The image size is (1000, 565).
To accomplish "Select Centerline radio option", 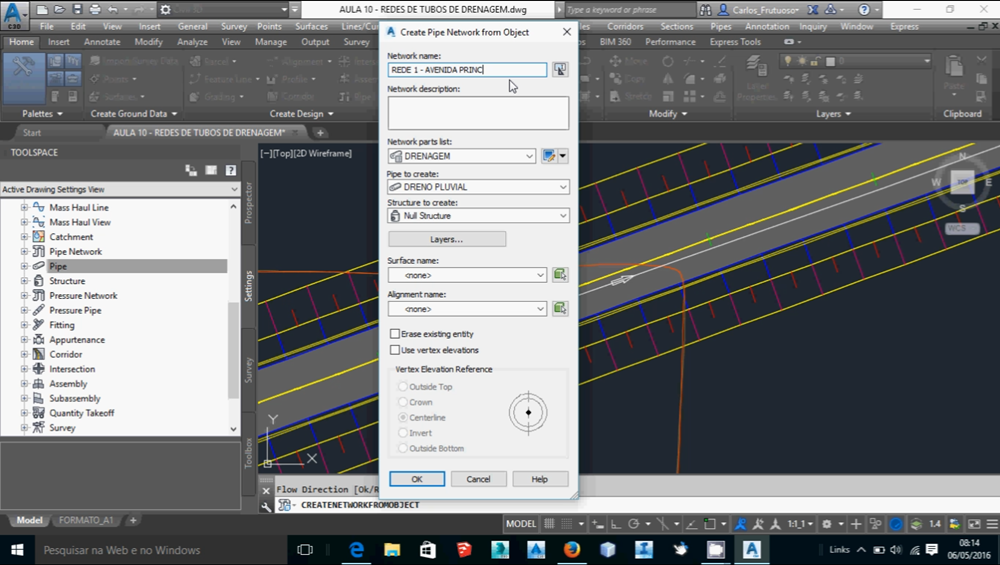I will [402, 417].
